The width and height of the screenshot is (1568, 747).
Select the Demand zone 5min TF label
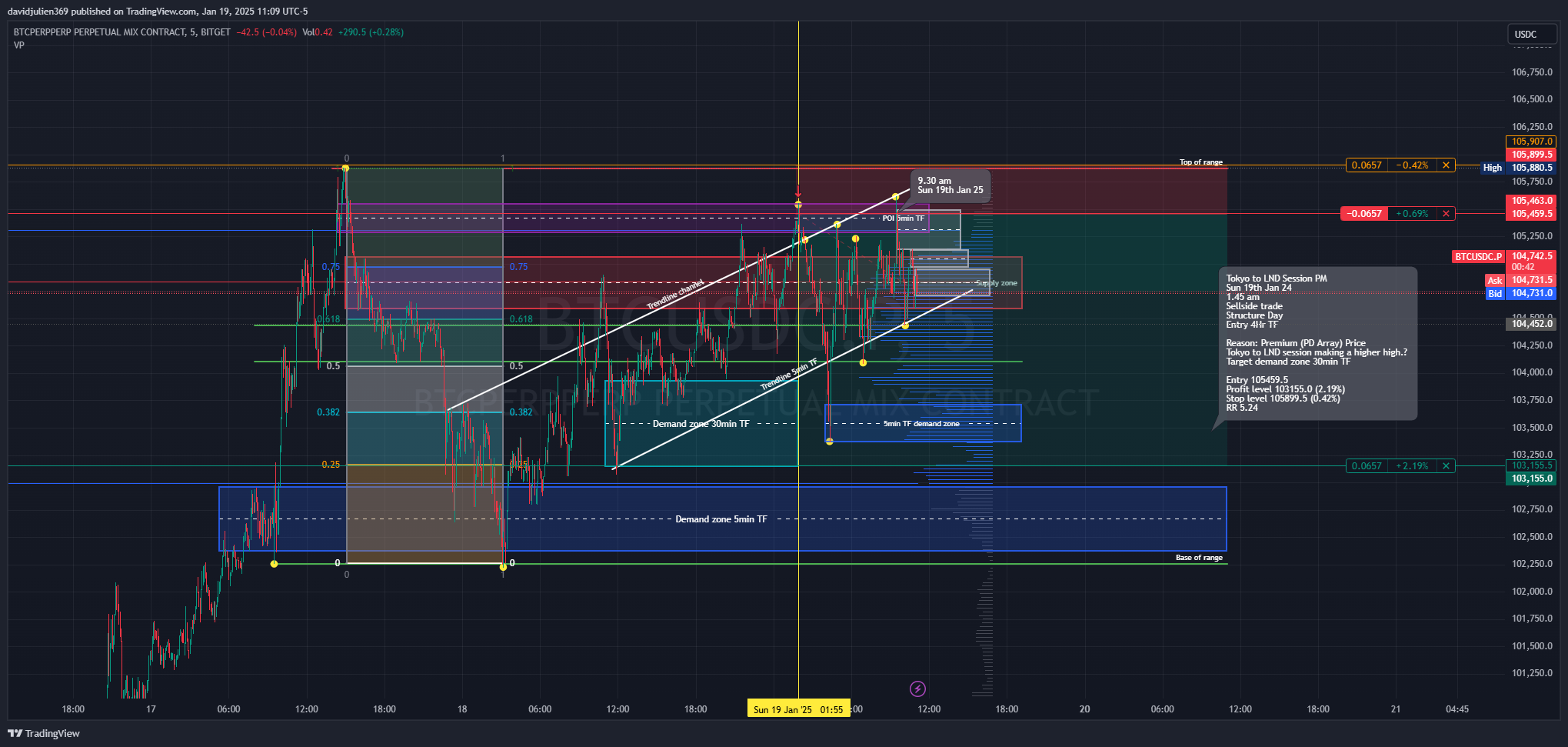pos(721,519)
